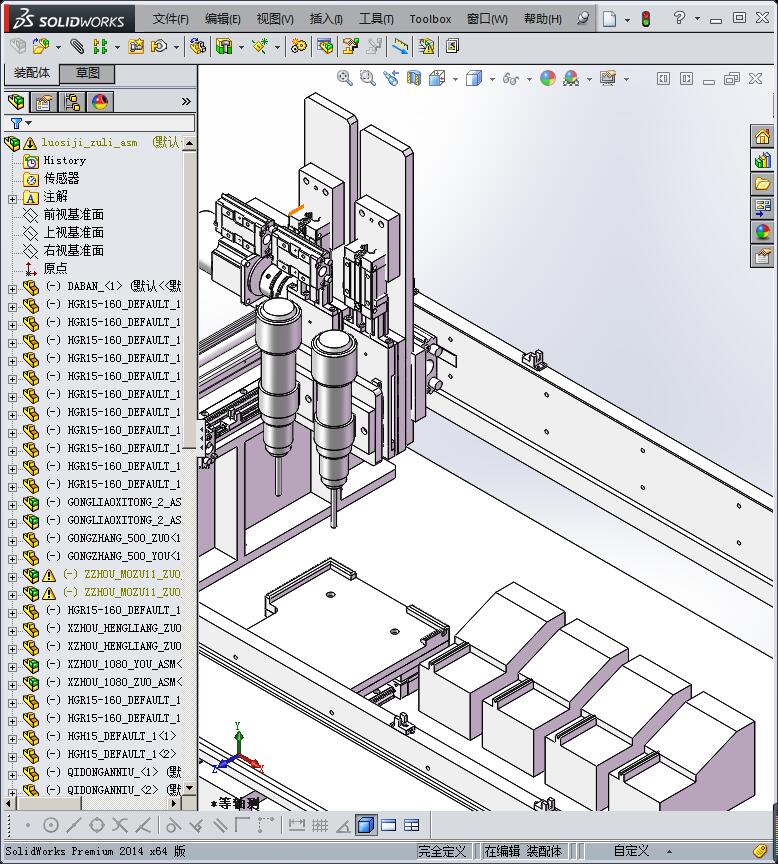Open the Design Library task pane icon
Image resolution: width=778 pixels, height=864 pixels.
(763, 160)
